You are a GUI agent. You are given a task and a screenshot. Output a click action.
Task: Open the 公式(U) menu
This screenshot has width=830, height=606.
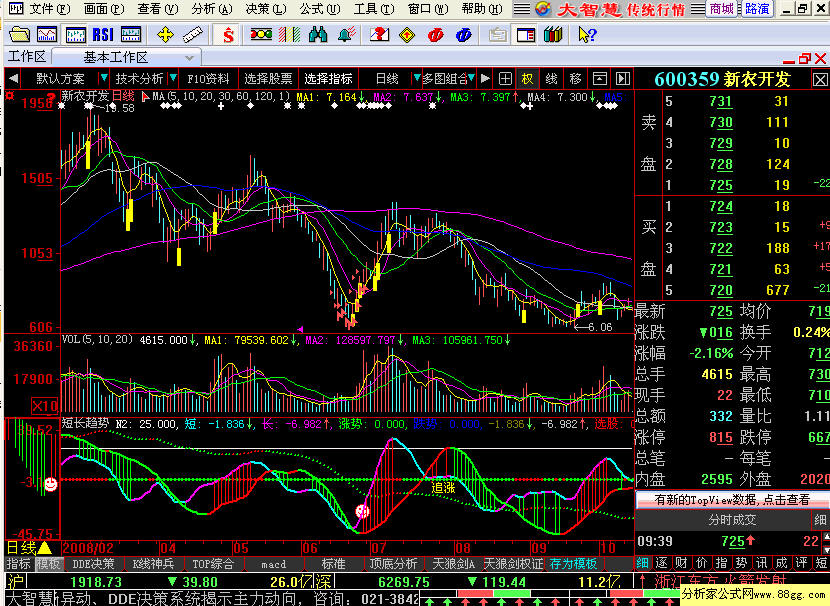tap(320, 8)
